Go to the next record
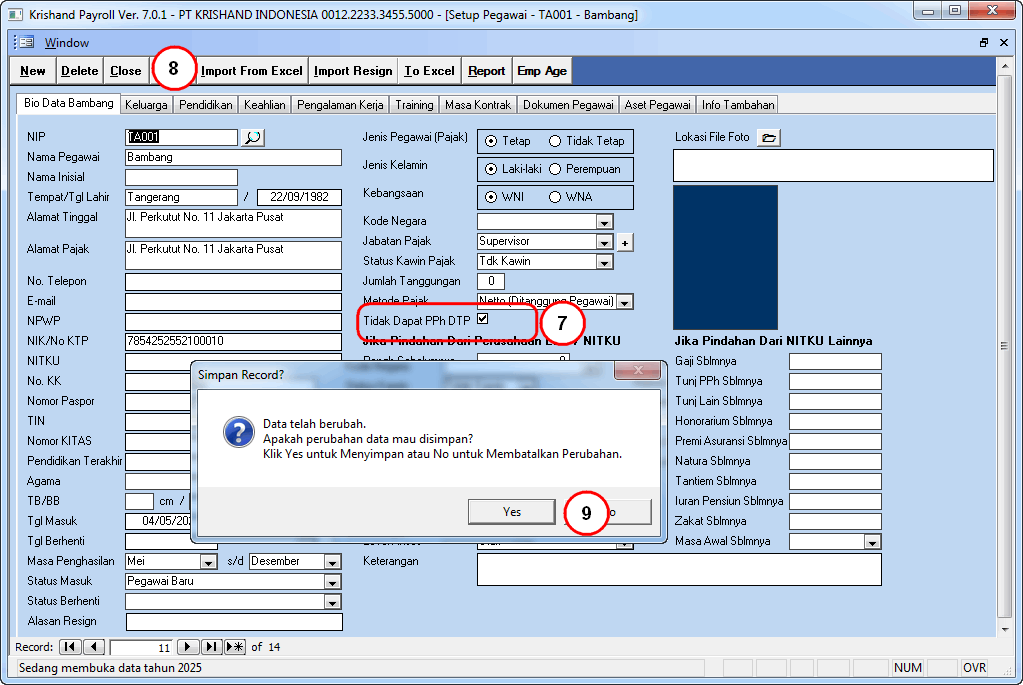Screen dimensions: 1023x685 tap(188, 647)
